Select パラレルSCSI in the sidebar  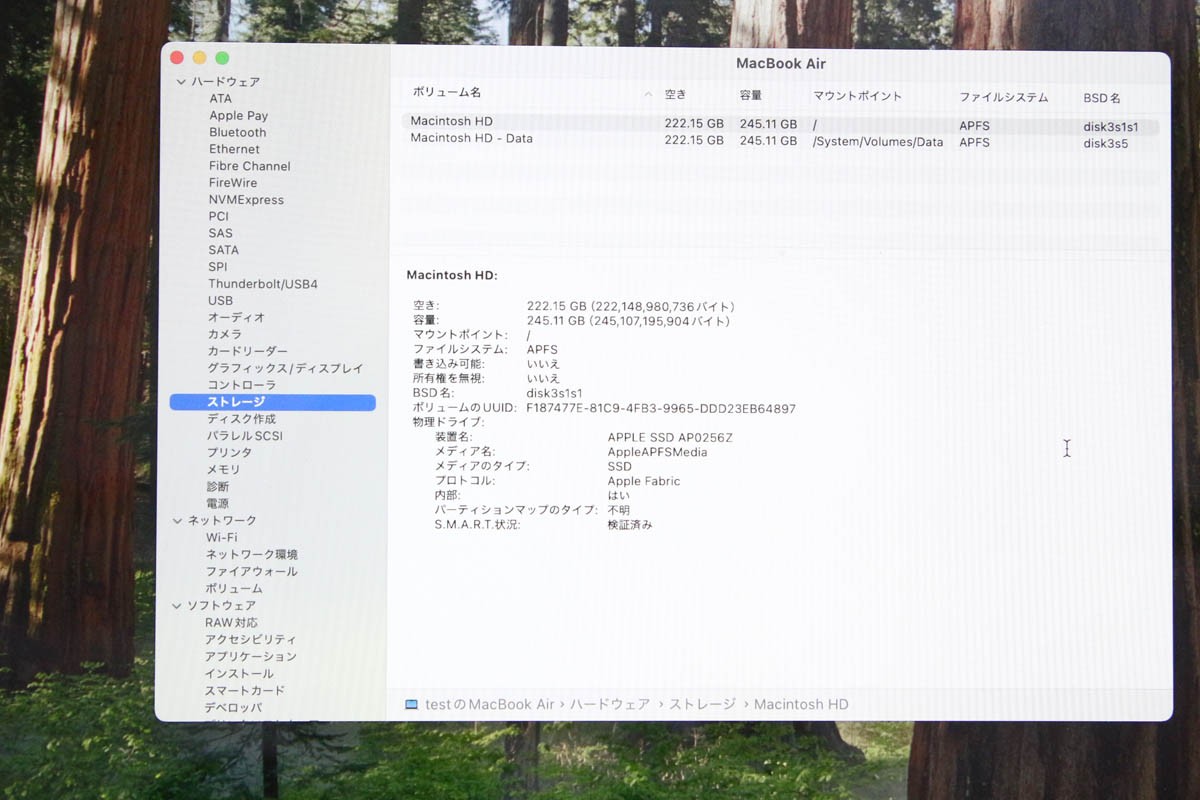(244, 436)
